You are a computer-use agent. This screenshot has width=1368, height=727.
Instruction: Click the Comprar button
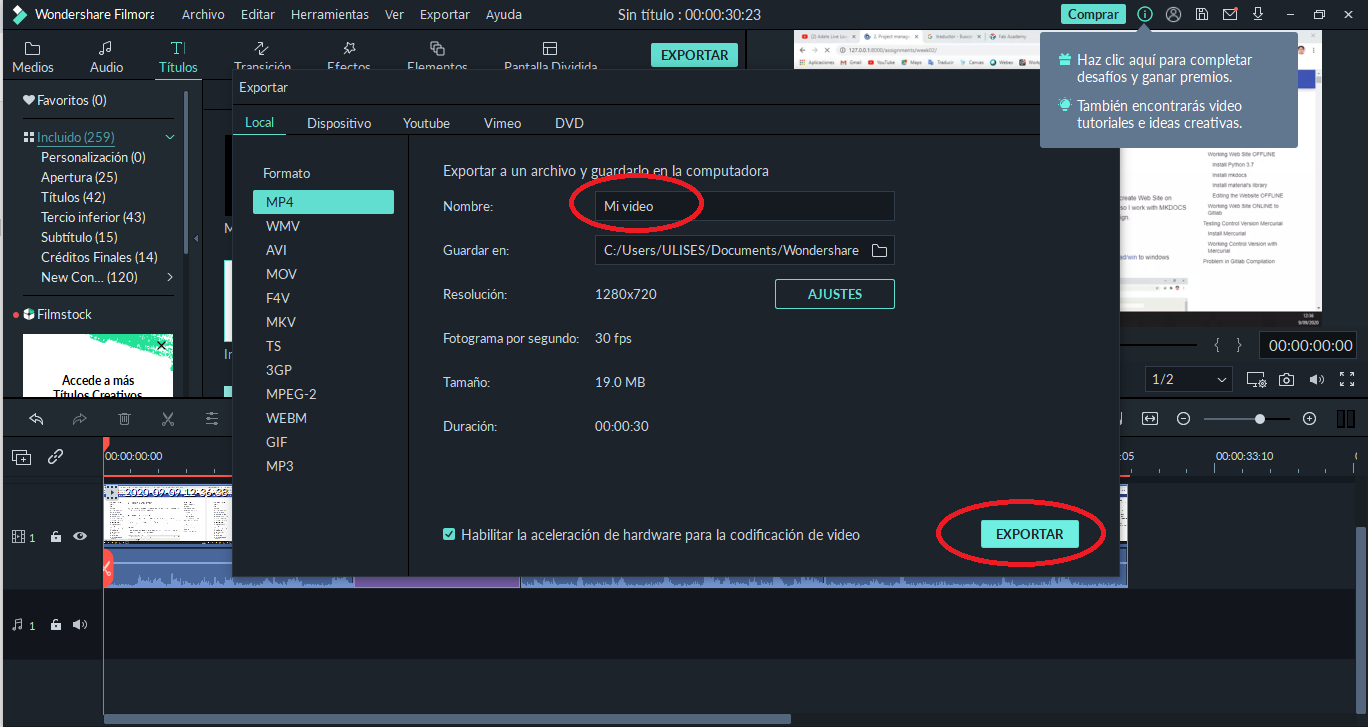point(1093,14)
